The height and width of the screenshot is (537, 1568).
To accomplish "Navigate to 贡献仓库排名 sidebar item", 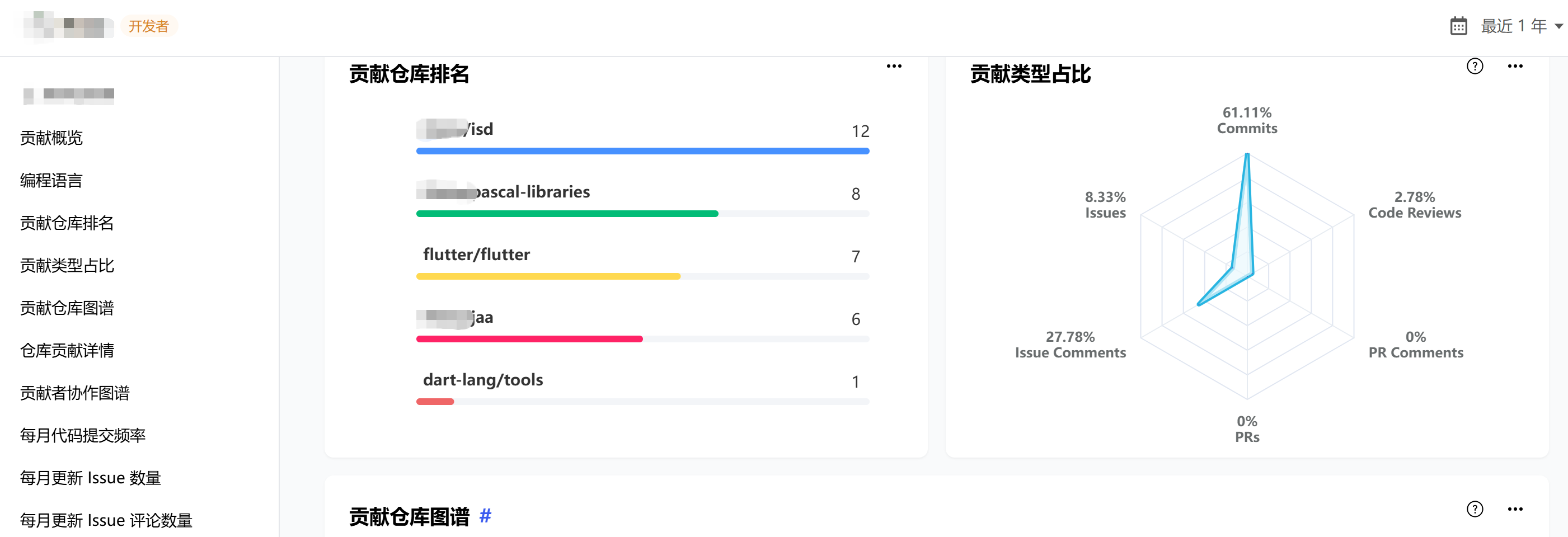I will 67,223.
